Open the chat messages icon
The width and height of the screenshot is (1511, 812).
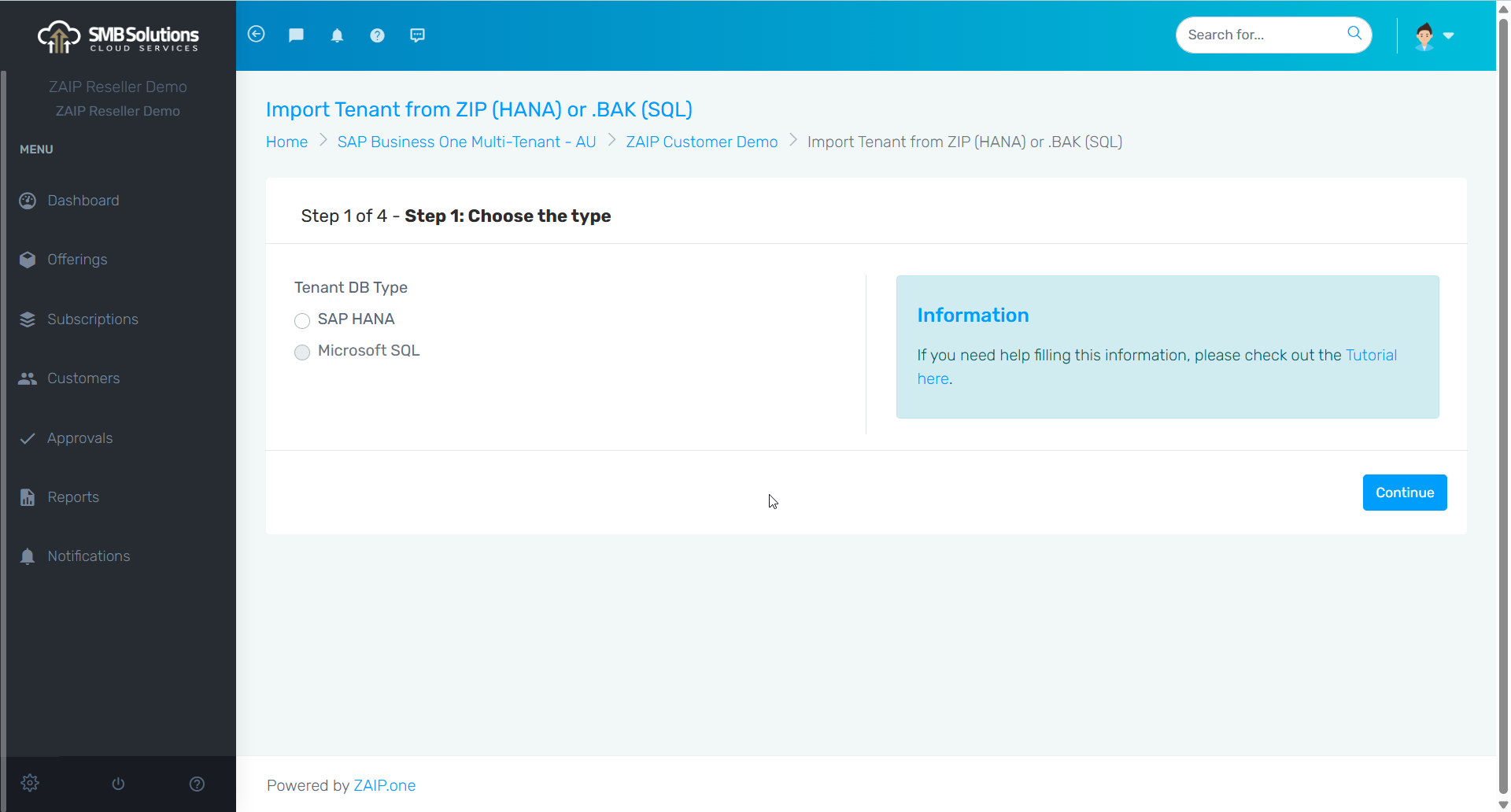296,35
